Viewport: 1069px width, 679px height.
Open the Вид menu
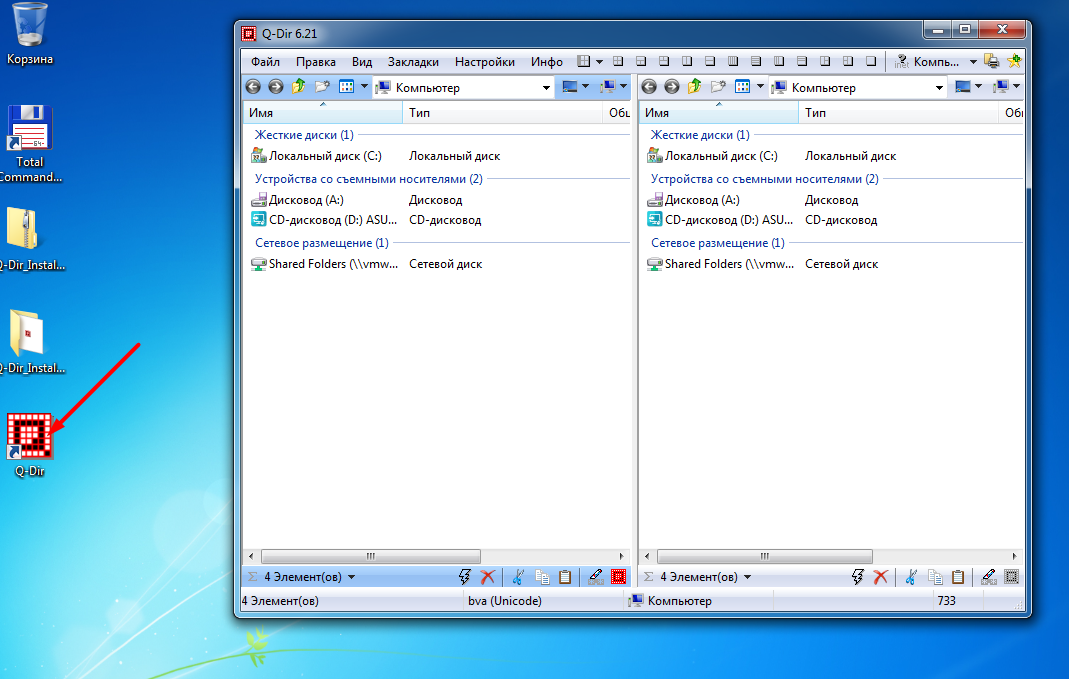362,61
